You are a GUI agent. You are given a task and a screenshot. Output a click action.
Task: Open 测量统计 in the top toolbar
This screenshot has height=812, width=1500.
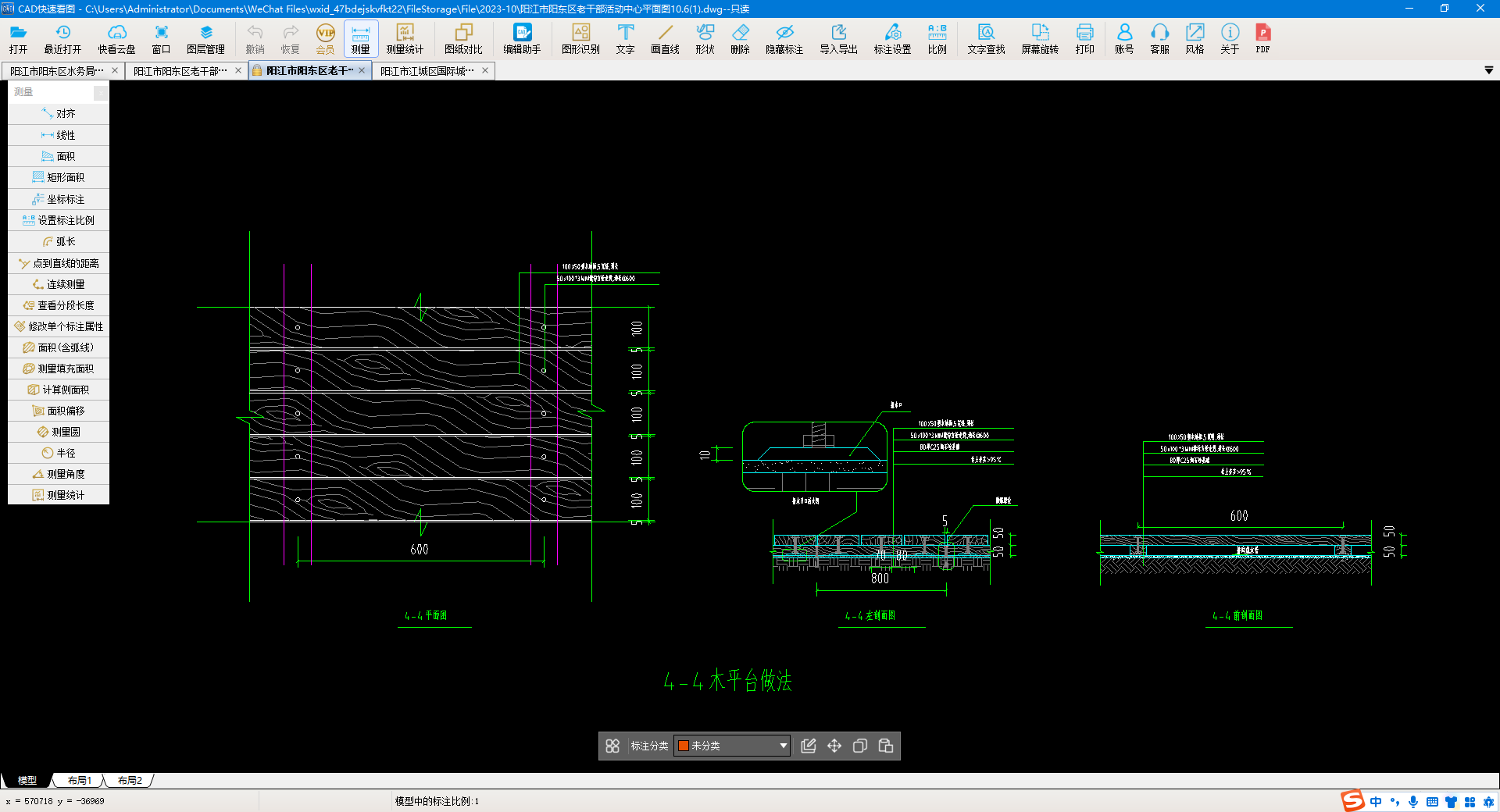click(405, 38)
